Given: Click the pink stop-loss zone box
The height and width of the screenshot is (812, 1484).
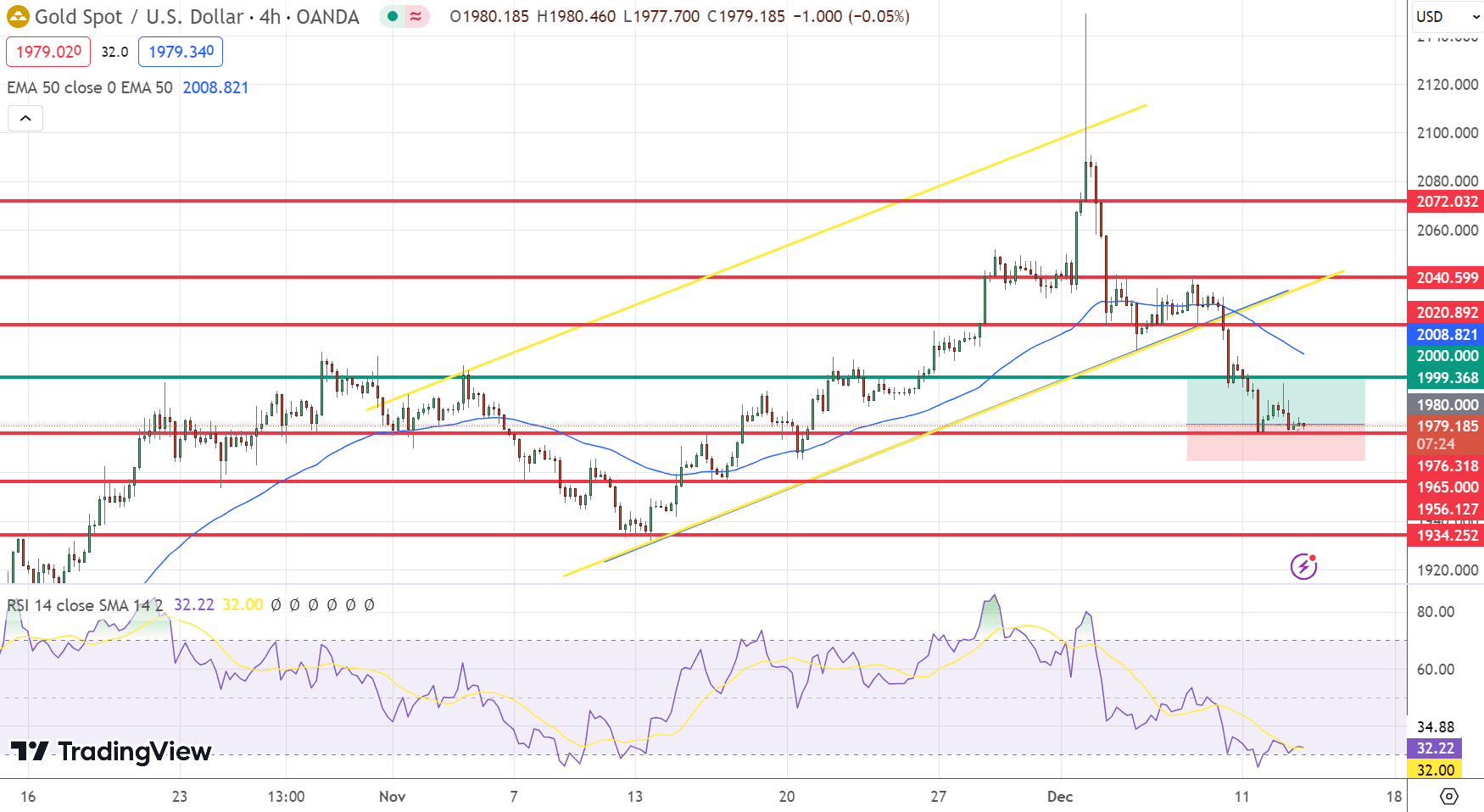Looking at the screenshot, I should (x=1275, y=442).
